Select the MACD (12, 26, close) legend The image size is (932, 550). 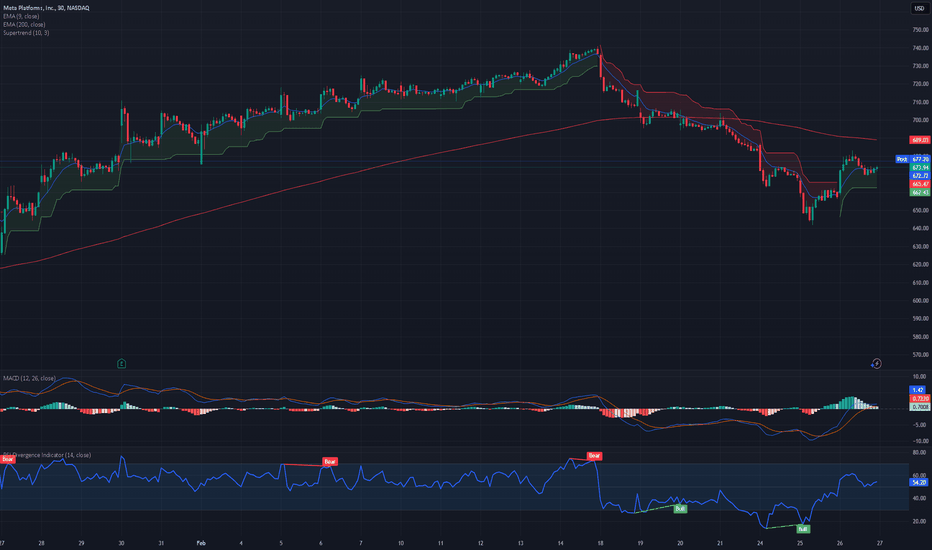[x=29, y=378]
